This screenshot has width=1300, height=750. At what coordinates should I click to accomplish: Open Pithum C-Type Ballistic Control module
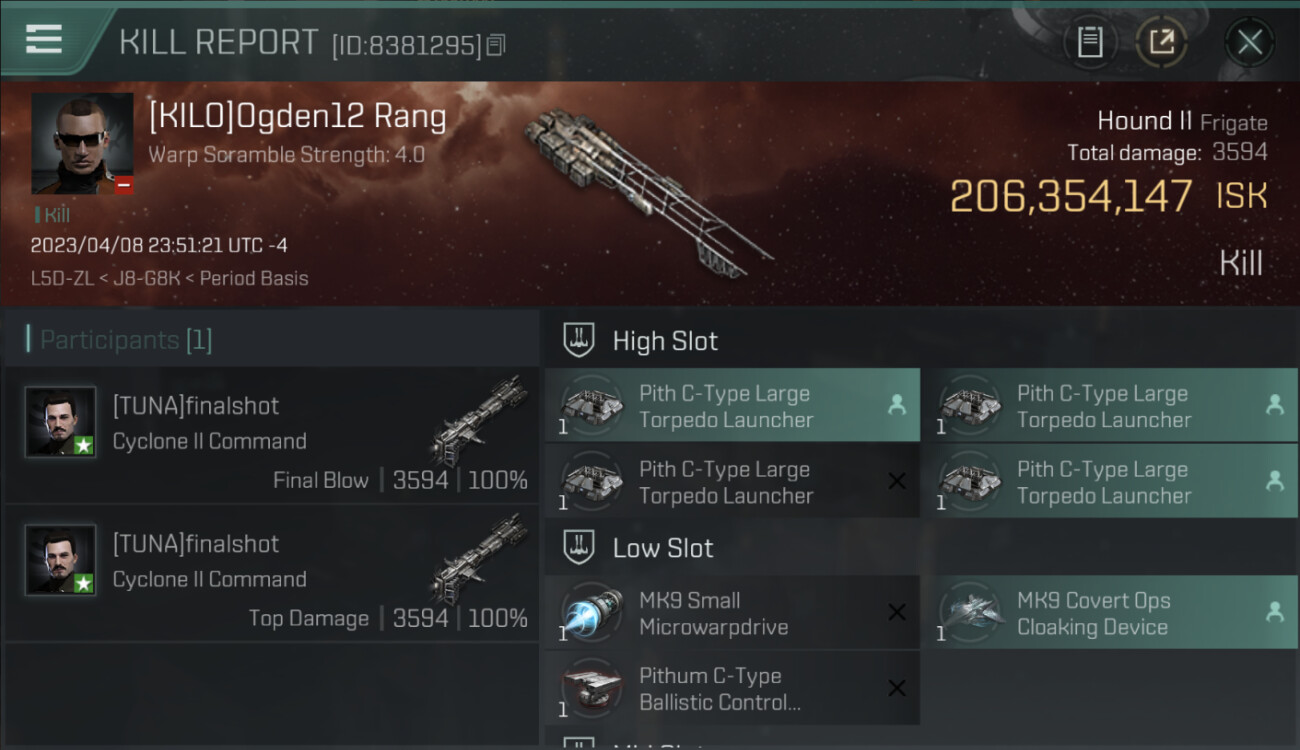(733, 688)
